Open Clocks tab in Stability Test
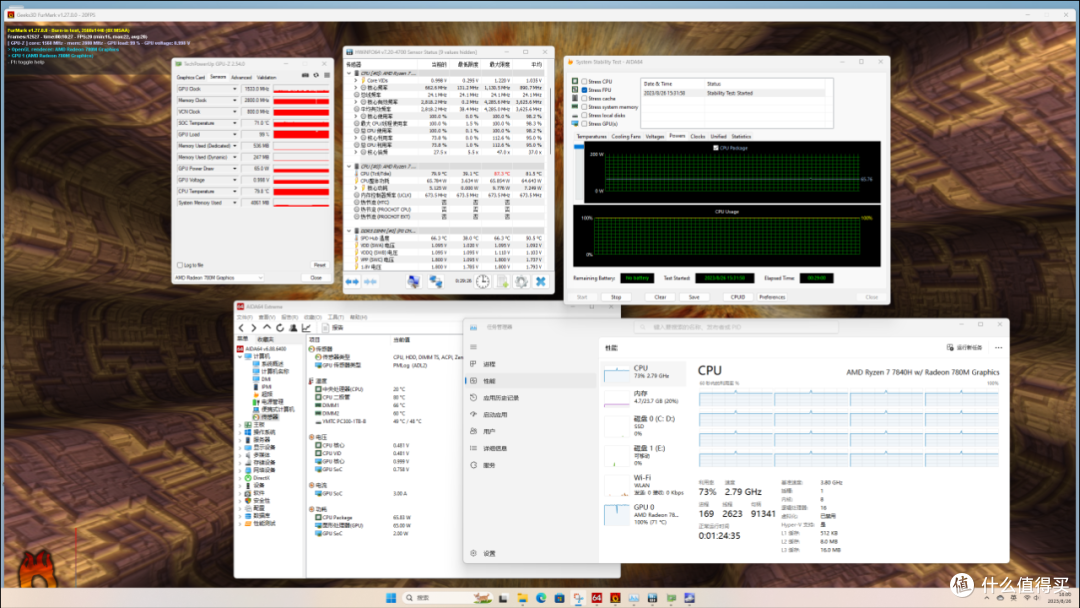Image resolution: width=1080 pixels, height=608 pixels. [698, 136]
